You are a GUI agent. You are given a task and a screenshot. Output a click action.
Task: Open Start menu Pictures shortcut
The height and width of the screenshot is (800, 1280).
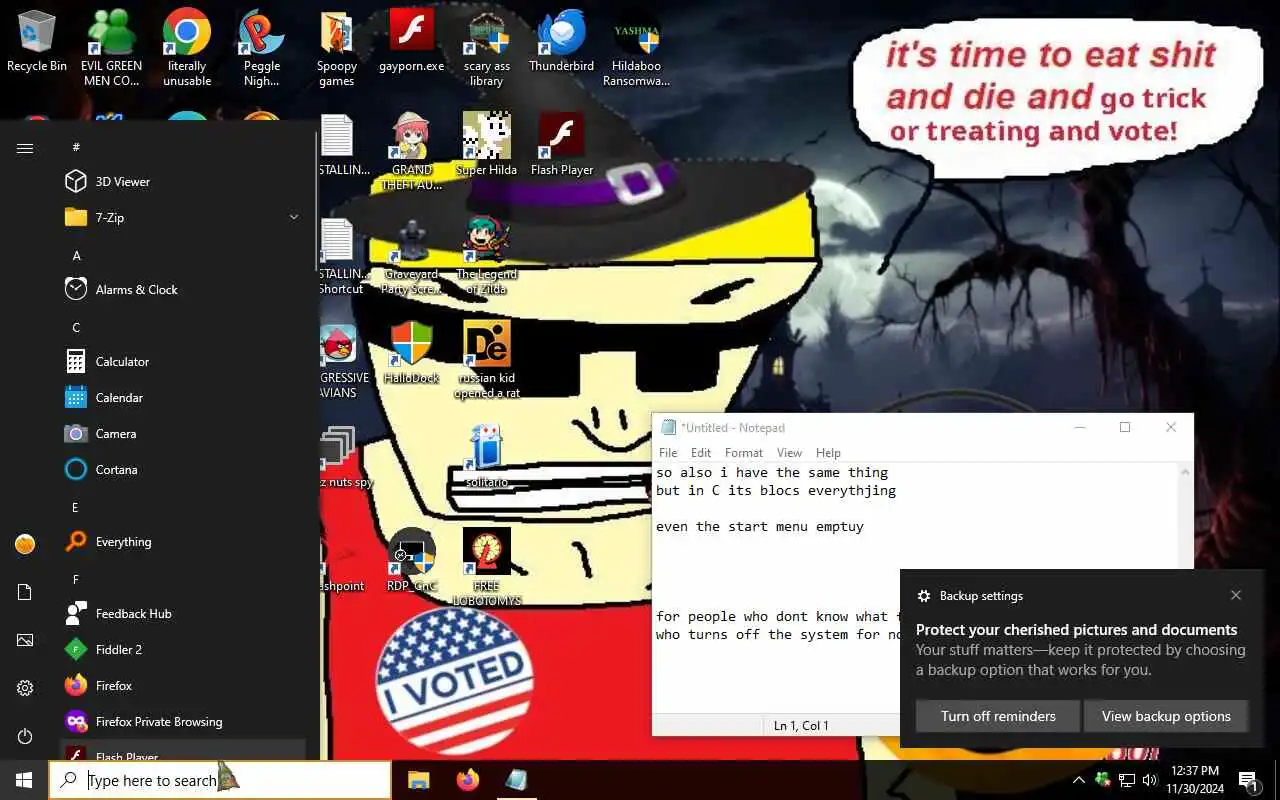[x=25, y=640]
